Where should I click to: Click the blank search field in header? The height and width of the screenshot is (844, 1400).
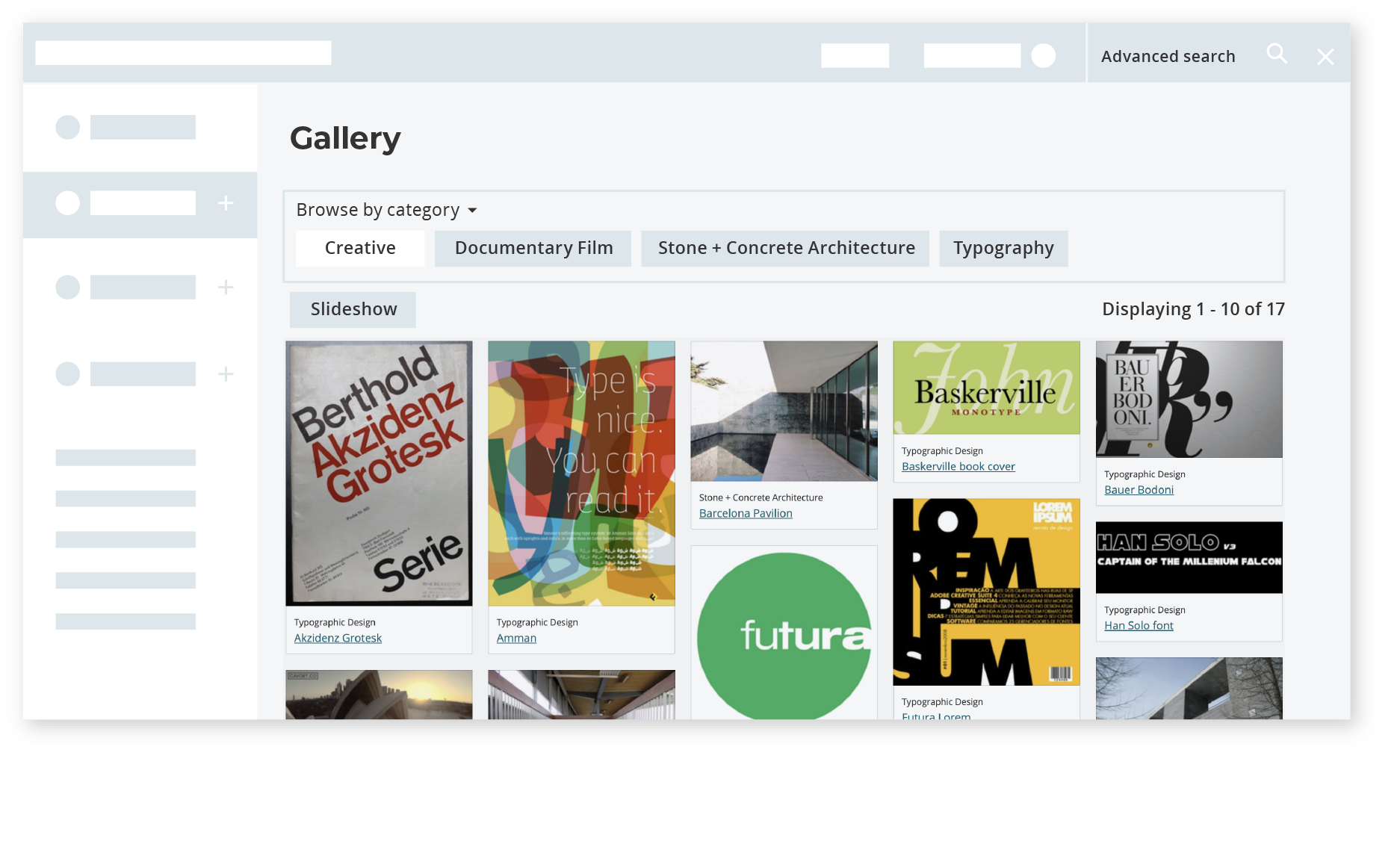coord(183,53)
